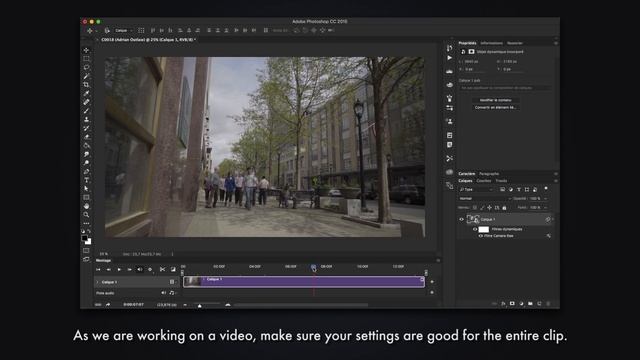
Task: Select the Path Selection arrow tool
Action: click(x=86, y=189)
